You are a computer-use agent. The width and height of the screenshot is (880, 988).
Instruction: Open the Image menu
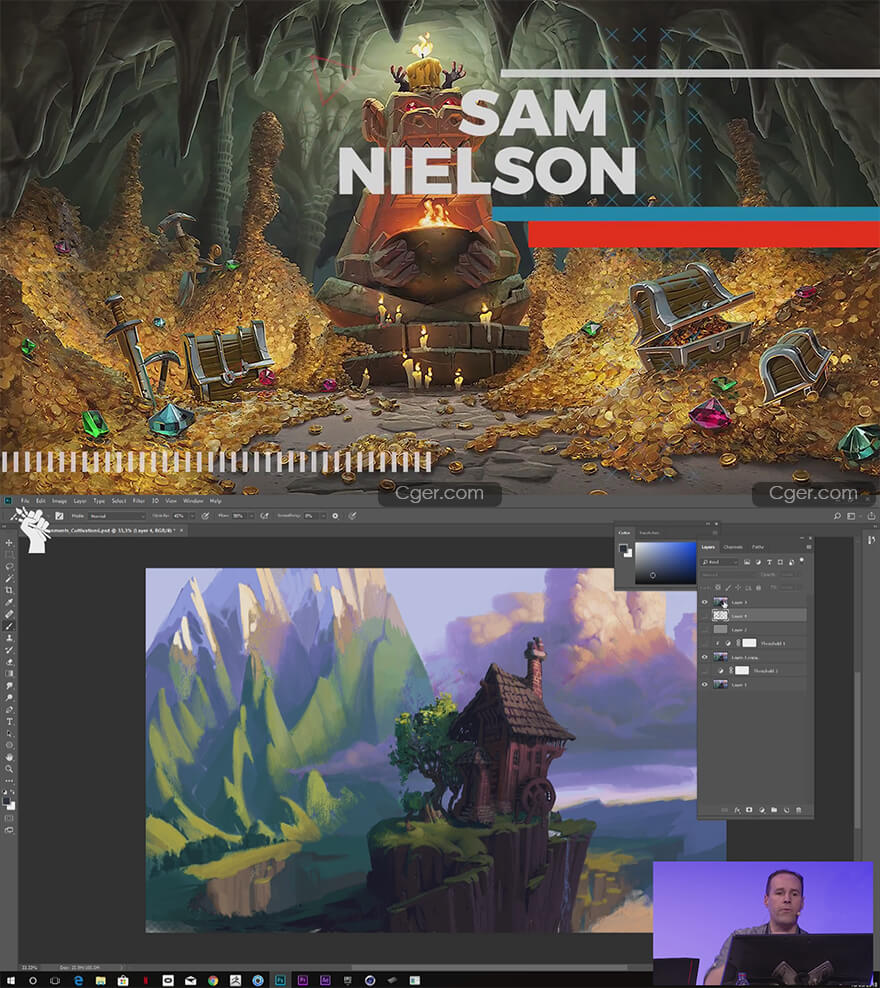pyautogui.click(x=59, y=501)
